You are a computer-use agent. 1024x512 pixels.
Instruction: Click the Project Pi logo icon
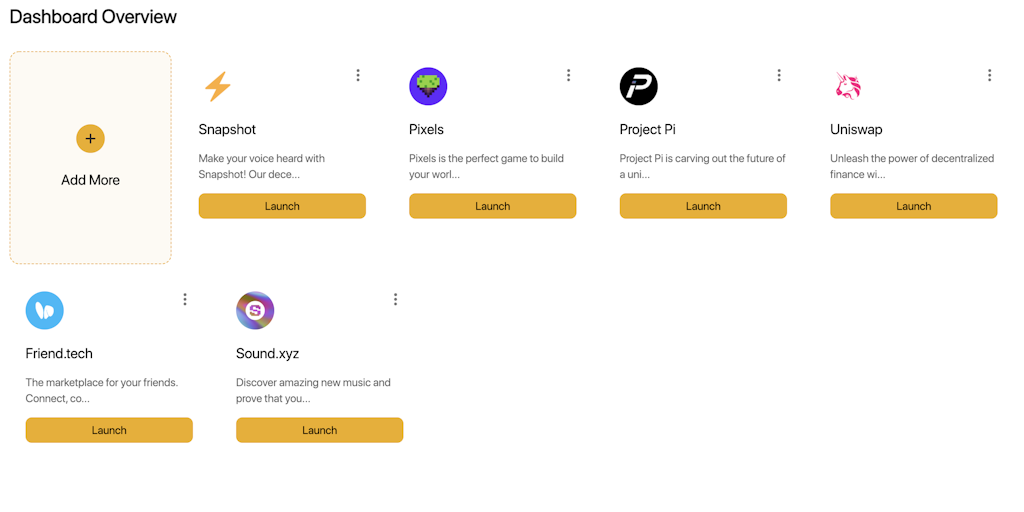(x=638, y=87)
